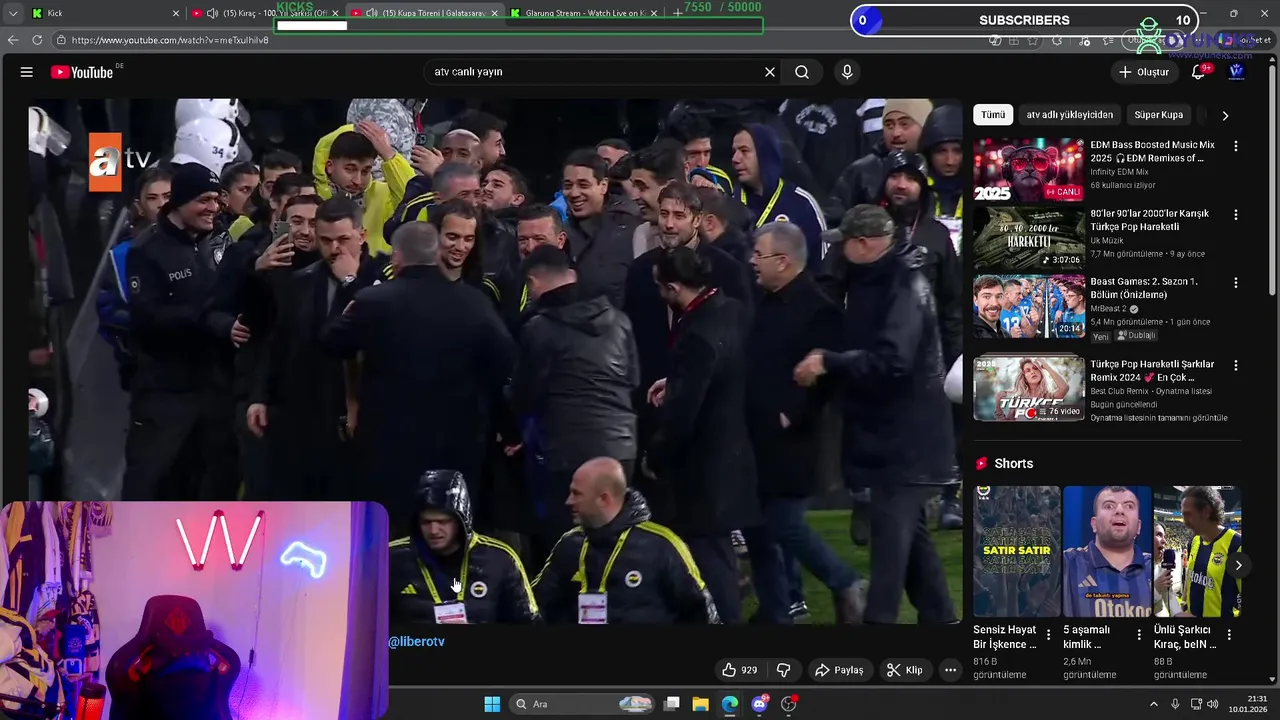
Task: Share the video via Paylaş
Action: click(x=839, y=670)
